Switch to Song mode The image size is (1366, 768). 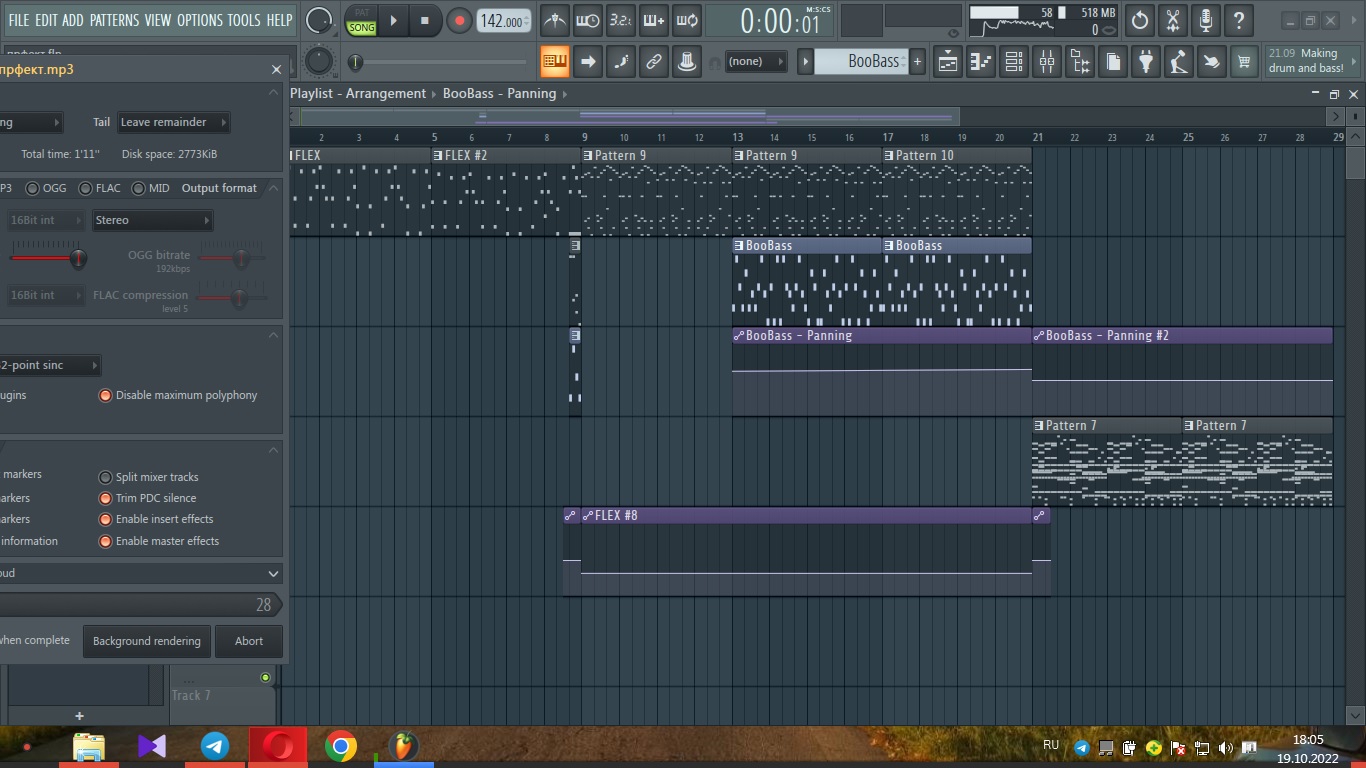pyautogui.click(x=361, y=27)
